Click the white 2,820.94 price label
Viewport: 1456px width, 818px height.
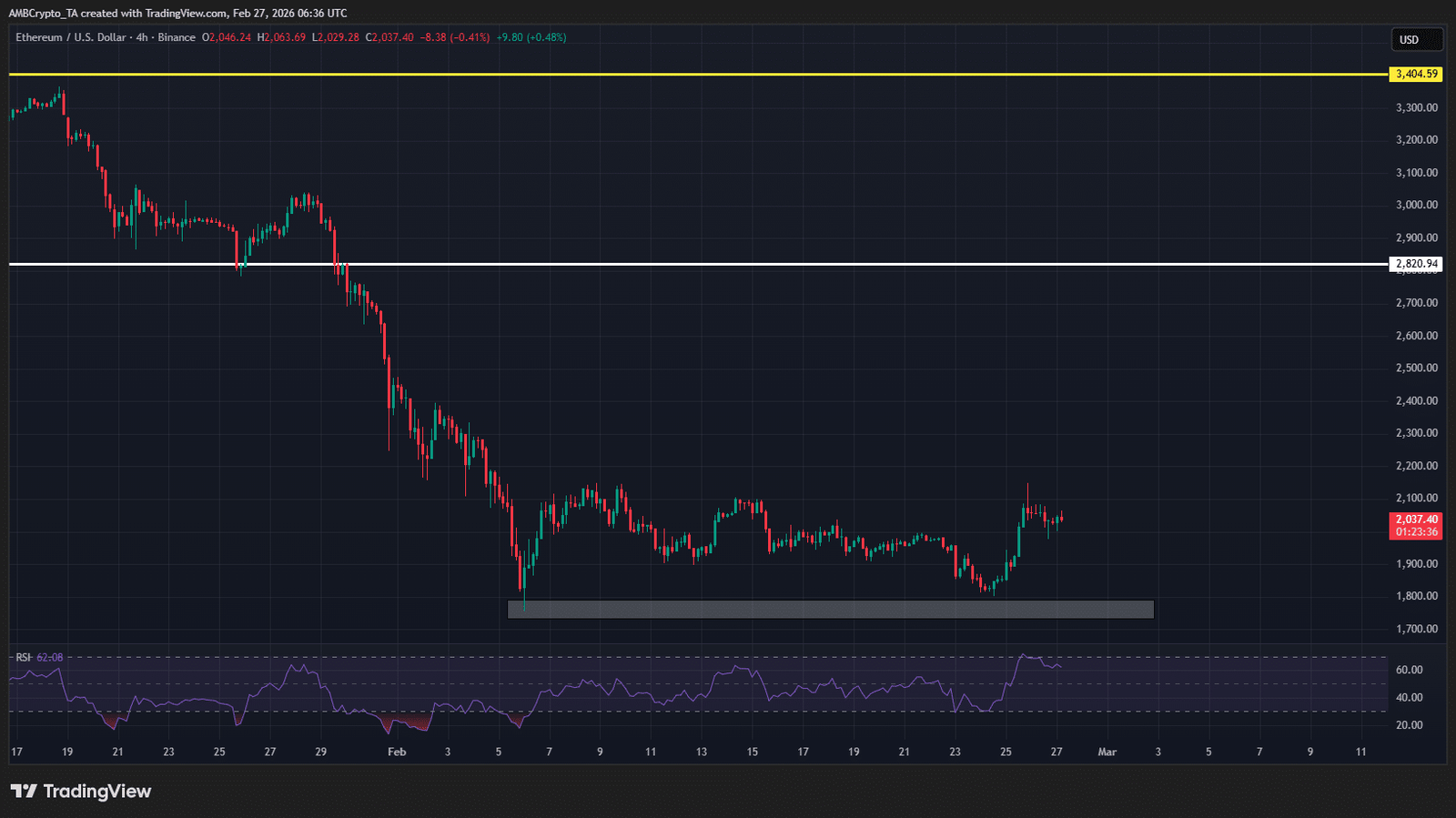click(x=1417, y=264)
